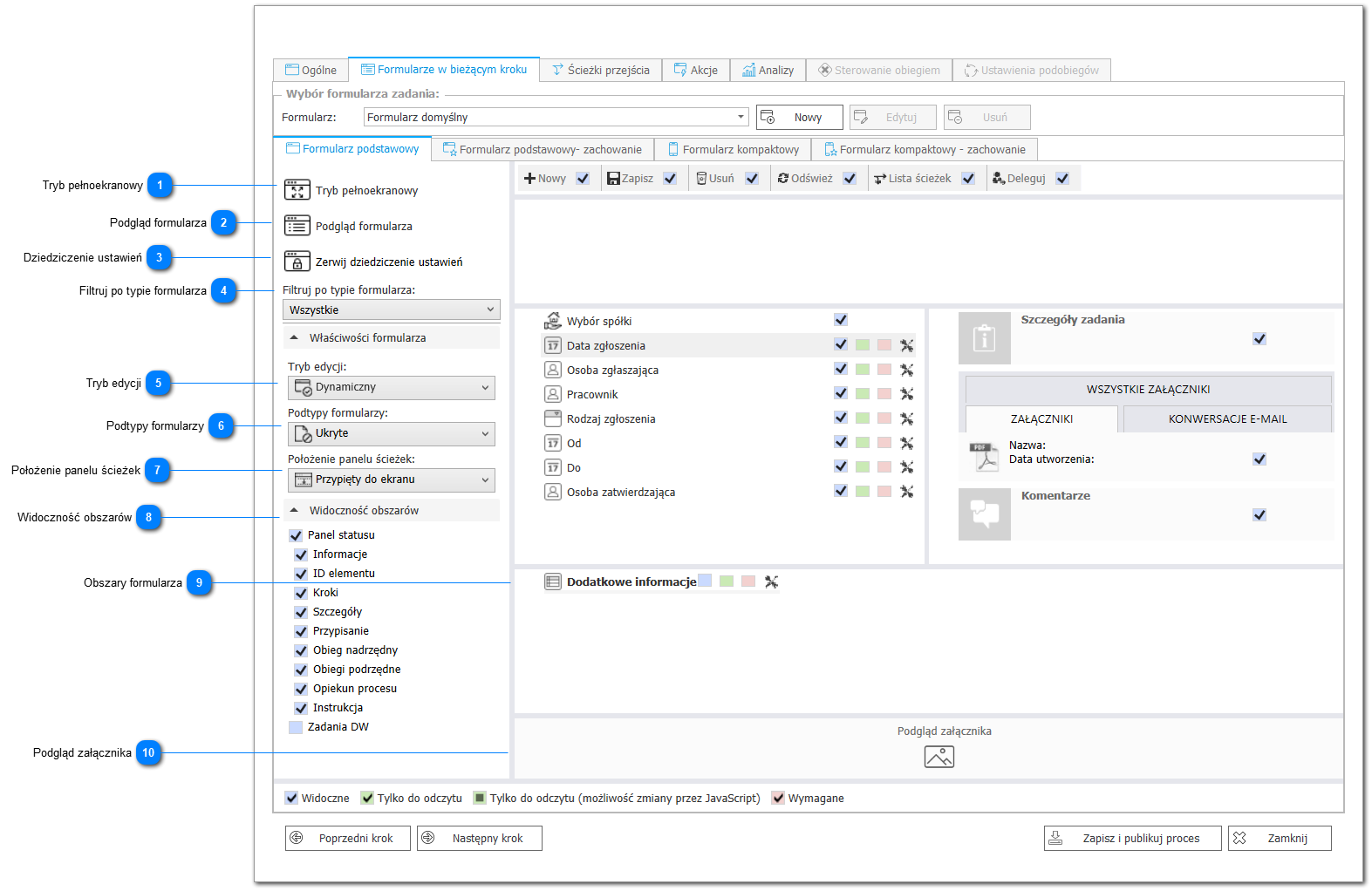Click the Odśwież refresh toolbar icon
The width and height of the screenshot is (1372, 891).
(783, 178)
